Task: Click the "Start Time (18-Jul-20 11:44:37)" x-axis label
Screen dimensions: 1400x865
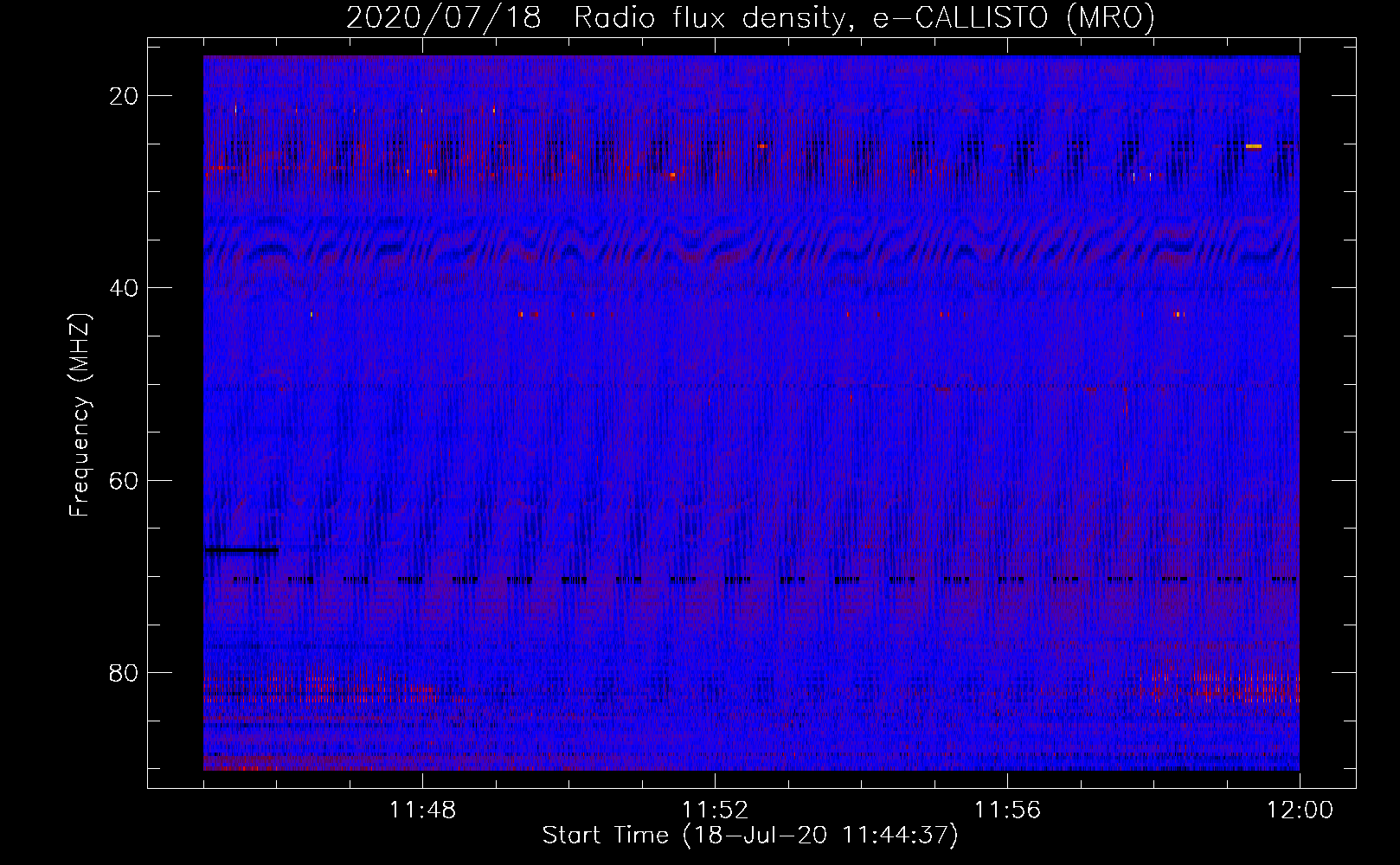Action: (x=750, y=836)
